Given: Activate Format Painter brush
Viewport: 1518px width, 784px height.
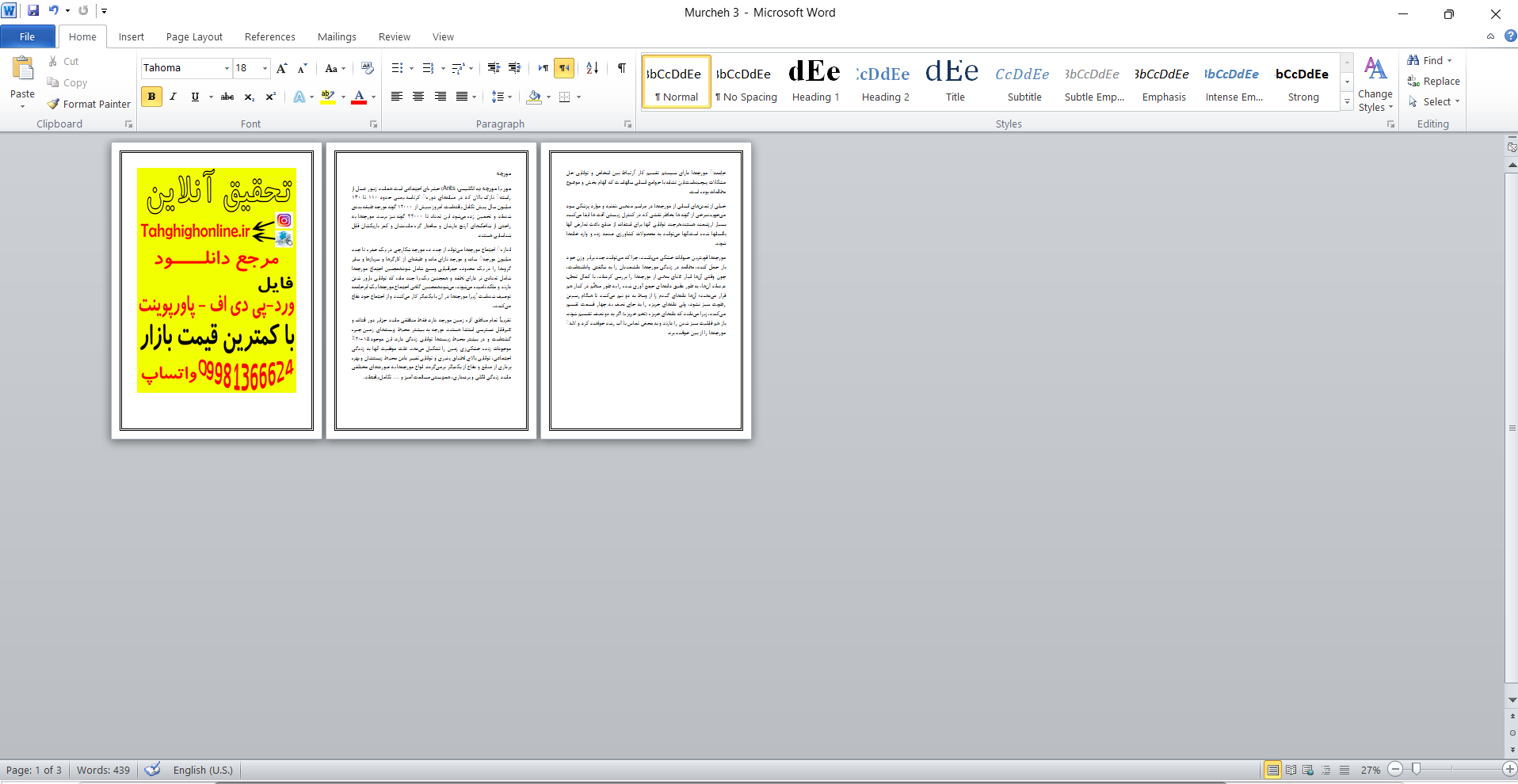Looking at the screenshot, I should pyautogui.click(x=89, y=104).
